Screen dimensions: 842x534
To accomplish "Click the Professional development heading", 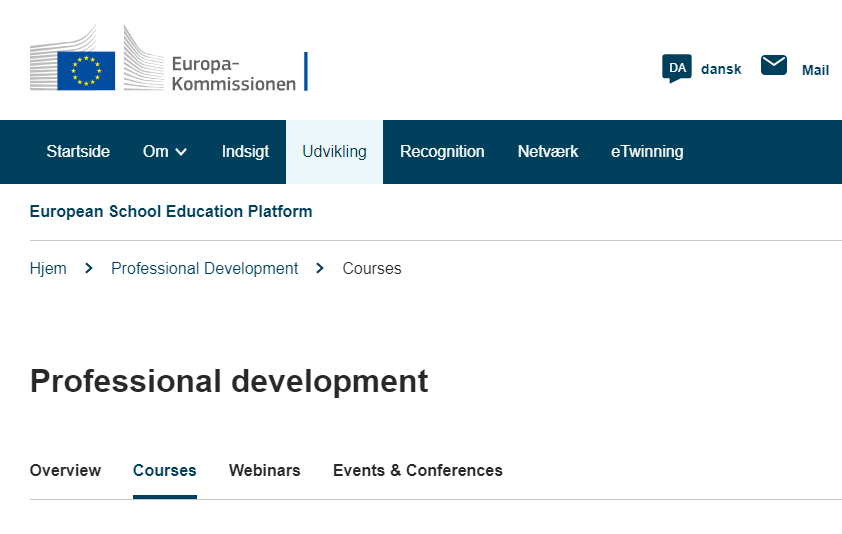I will click(x=229, y=381).
